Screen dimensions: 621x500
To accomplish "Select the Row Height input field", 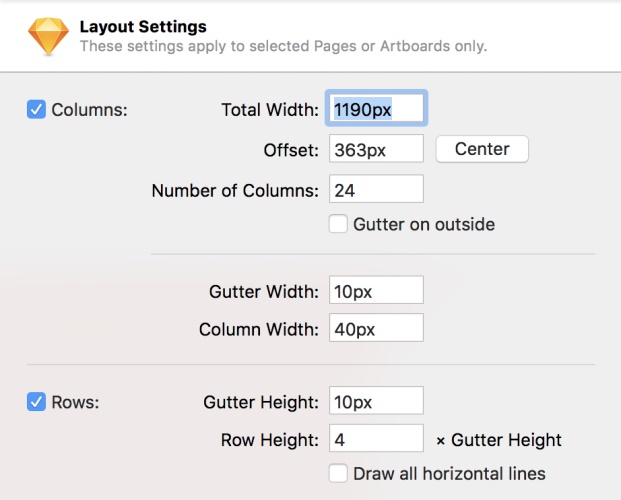I will click(376, 439).
